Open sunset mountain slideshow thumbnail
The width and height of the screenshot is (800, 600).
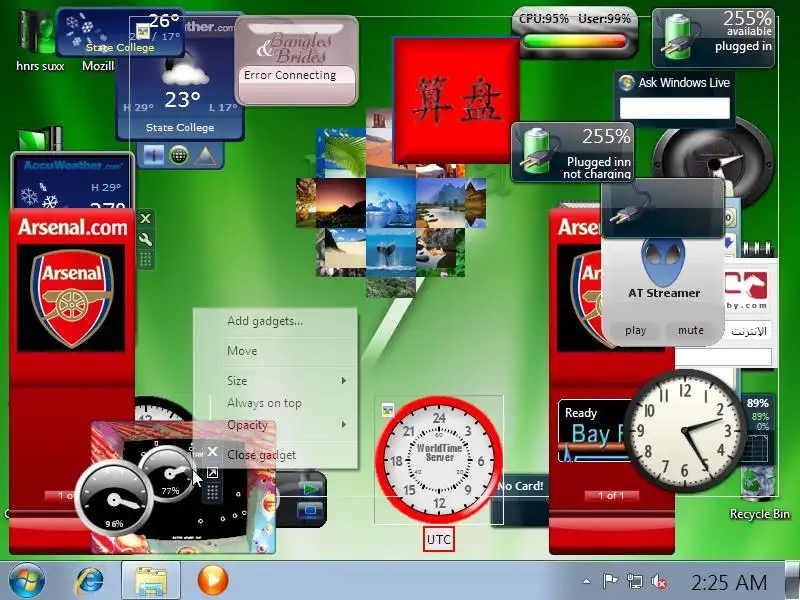tap(340, 203)
